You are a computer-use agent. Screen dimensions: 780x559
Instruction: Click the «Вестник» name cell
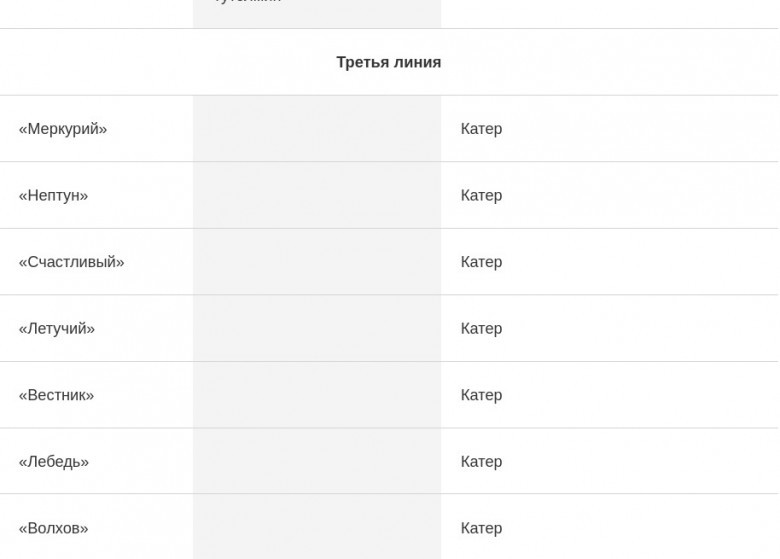coord(56,395)
